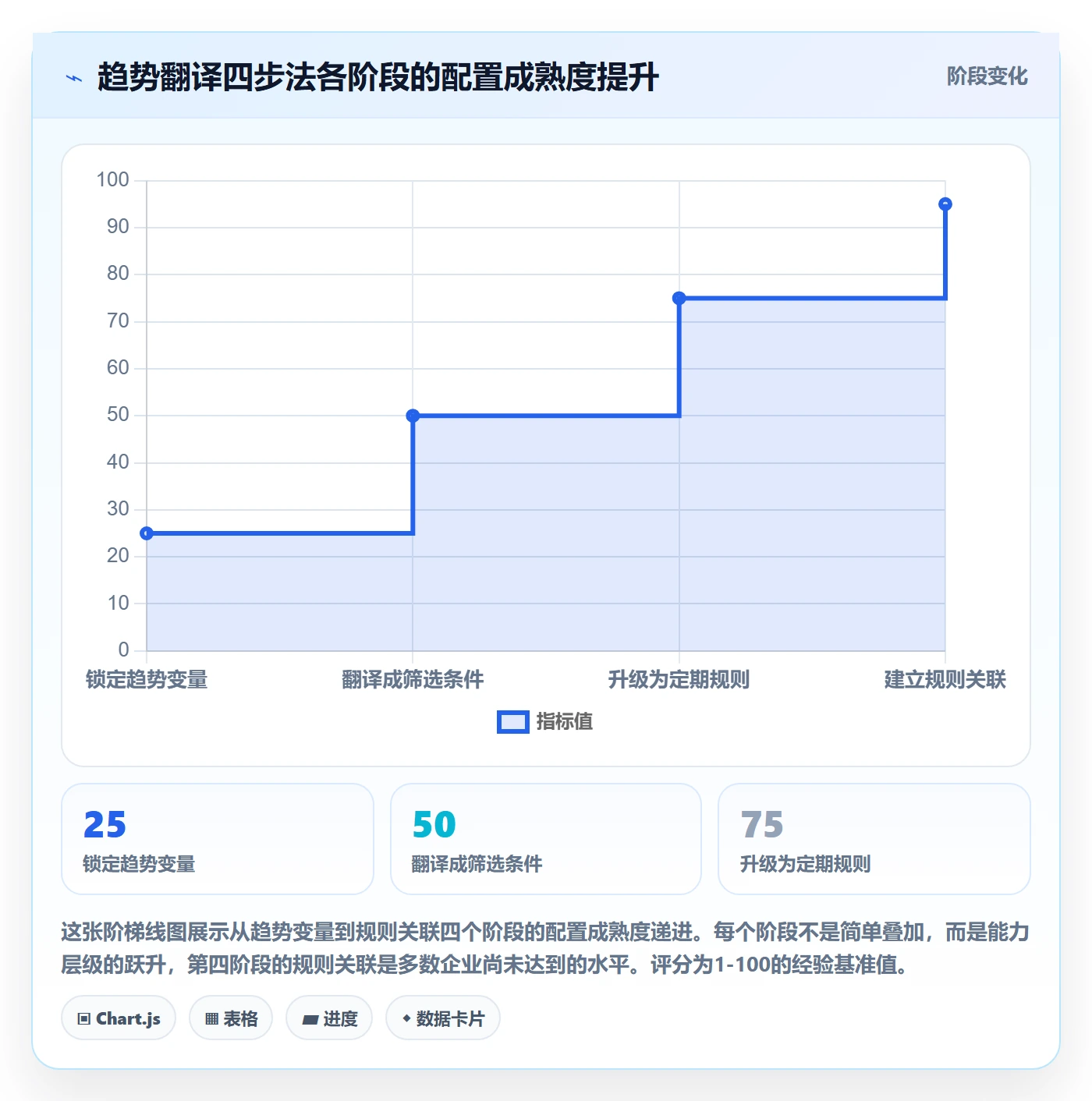
Task: Click the lightning icon beside the title
Action: point(74,78)
